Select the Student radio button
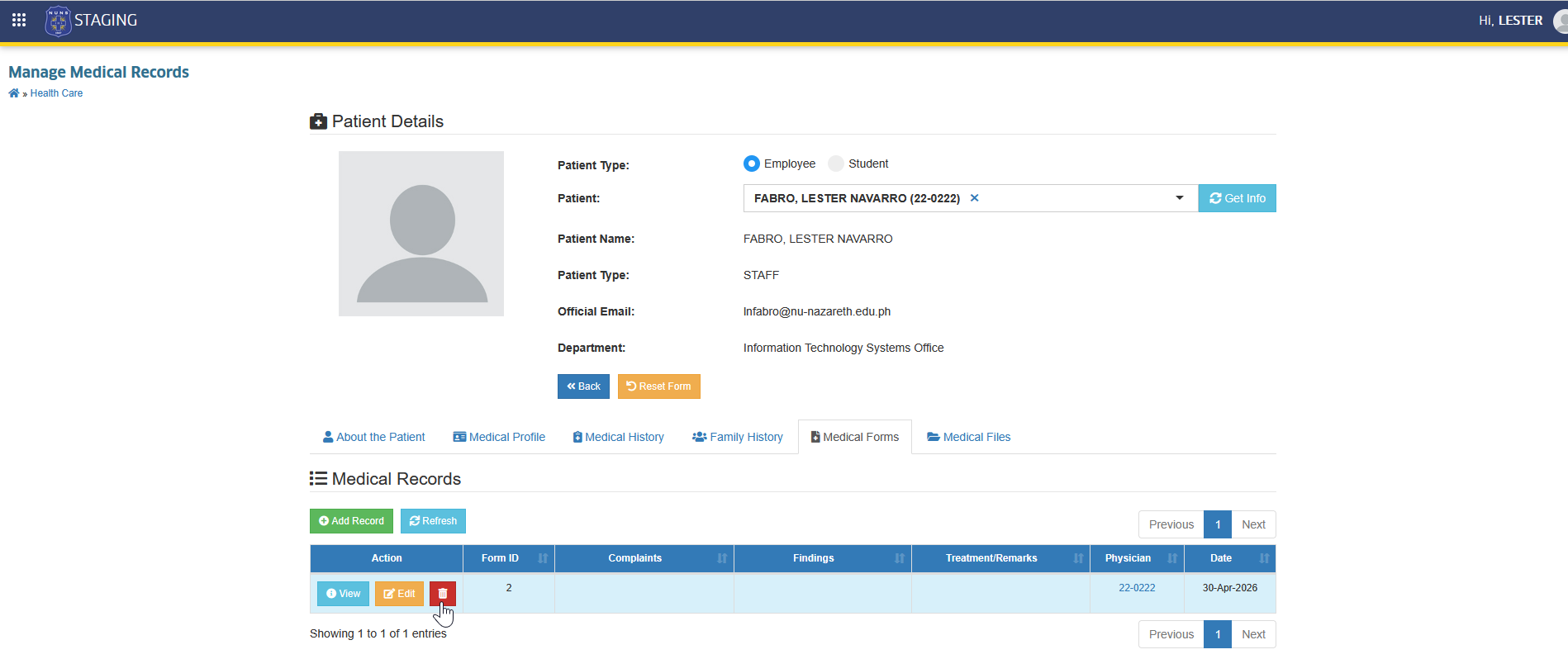The image size is (1568, 659). 836,164
